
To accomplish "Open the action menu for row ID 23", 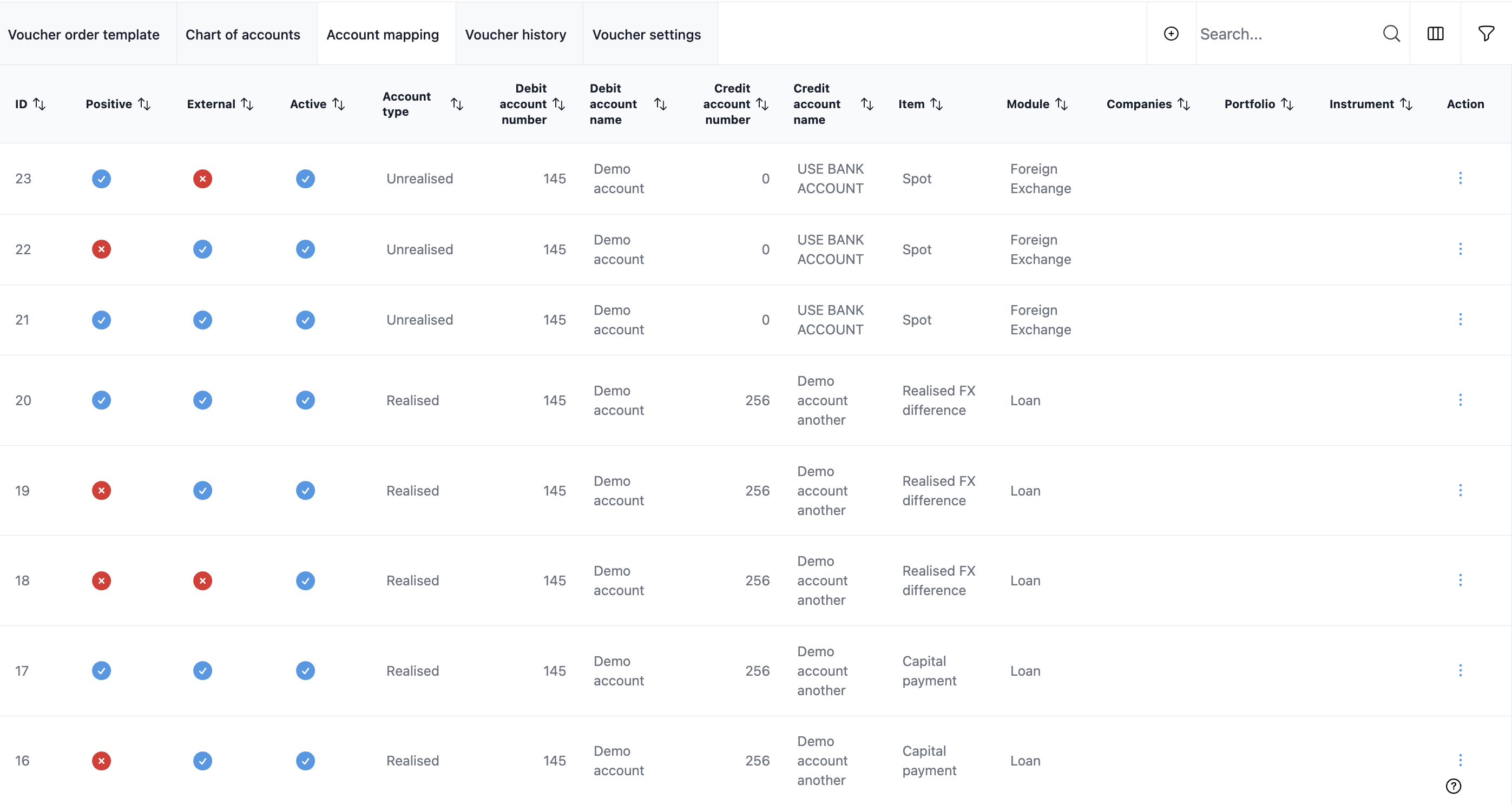I will pyautogui.click(x=1461, y=179).
